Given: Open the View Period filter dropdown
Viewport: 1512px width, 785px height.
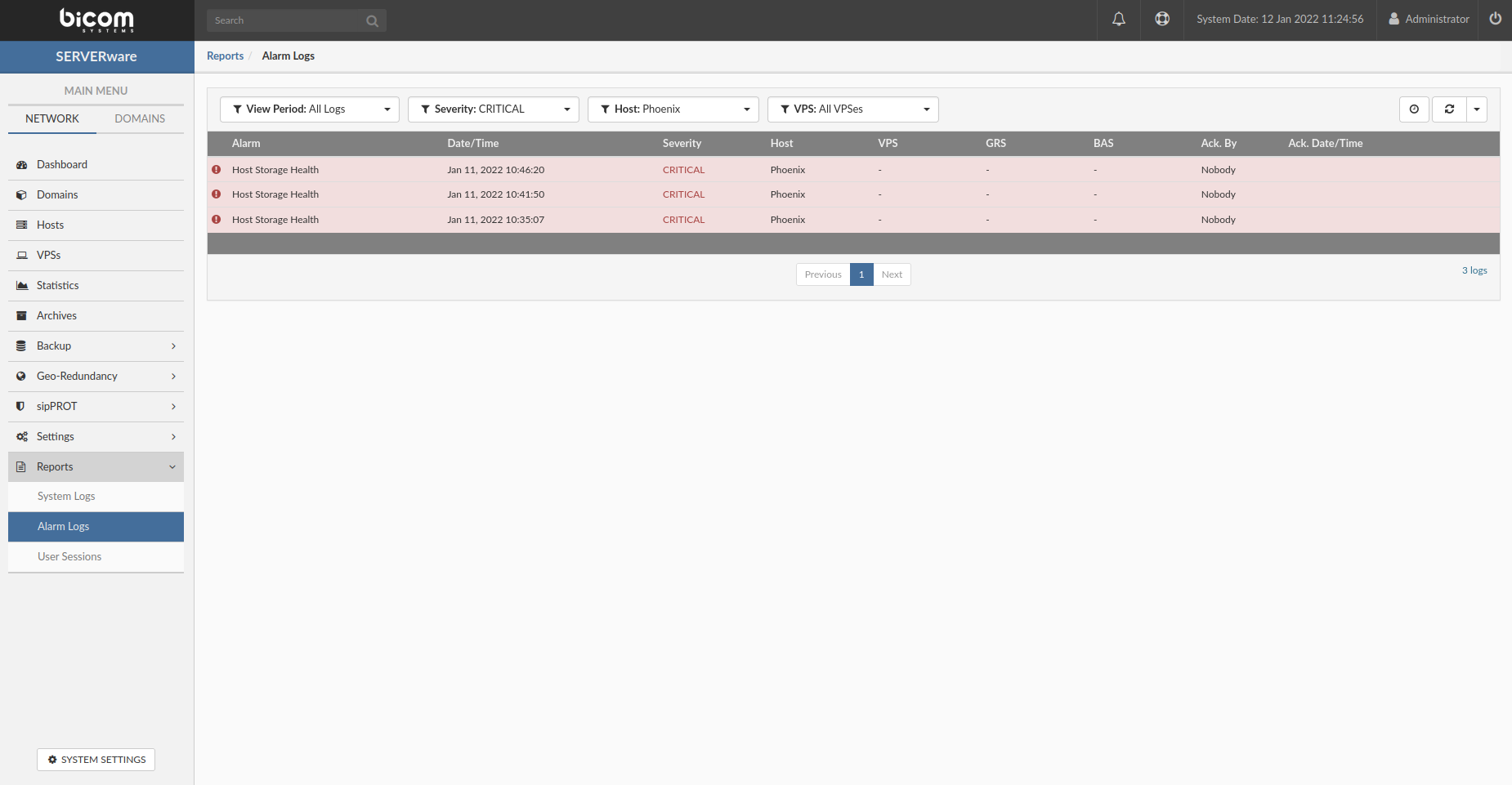Looking at the screenshot, I should pyautogui.click(x=309, y=109).
